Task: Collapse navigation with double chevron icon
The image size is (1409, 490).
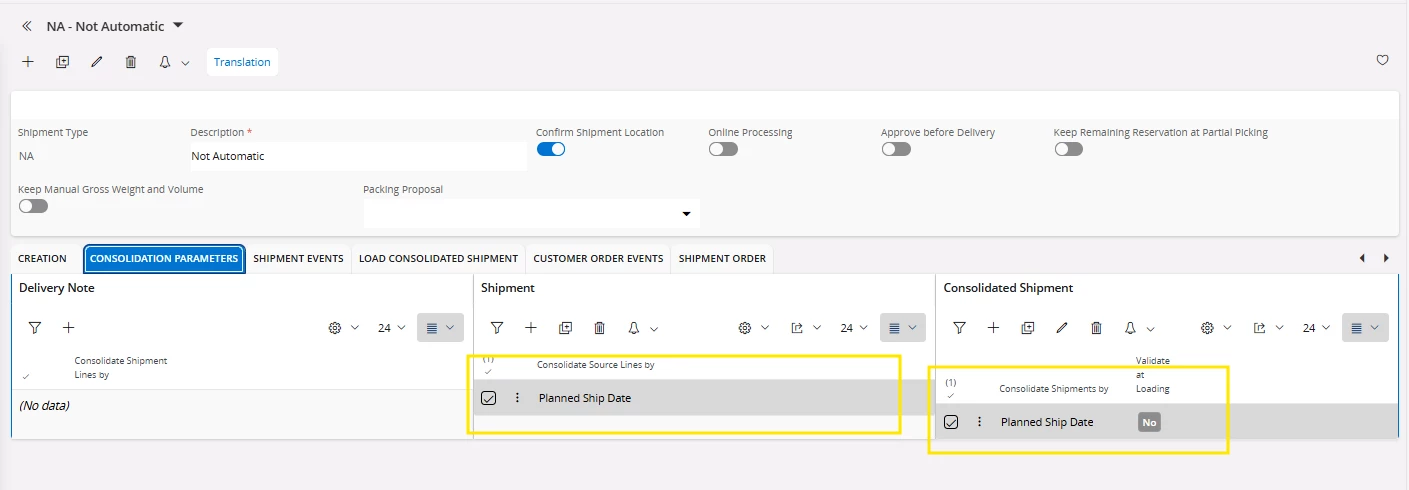Action: (x=27, y=26)
